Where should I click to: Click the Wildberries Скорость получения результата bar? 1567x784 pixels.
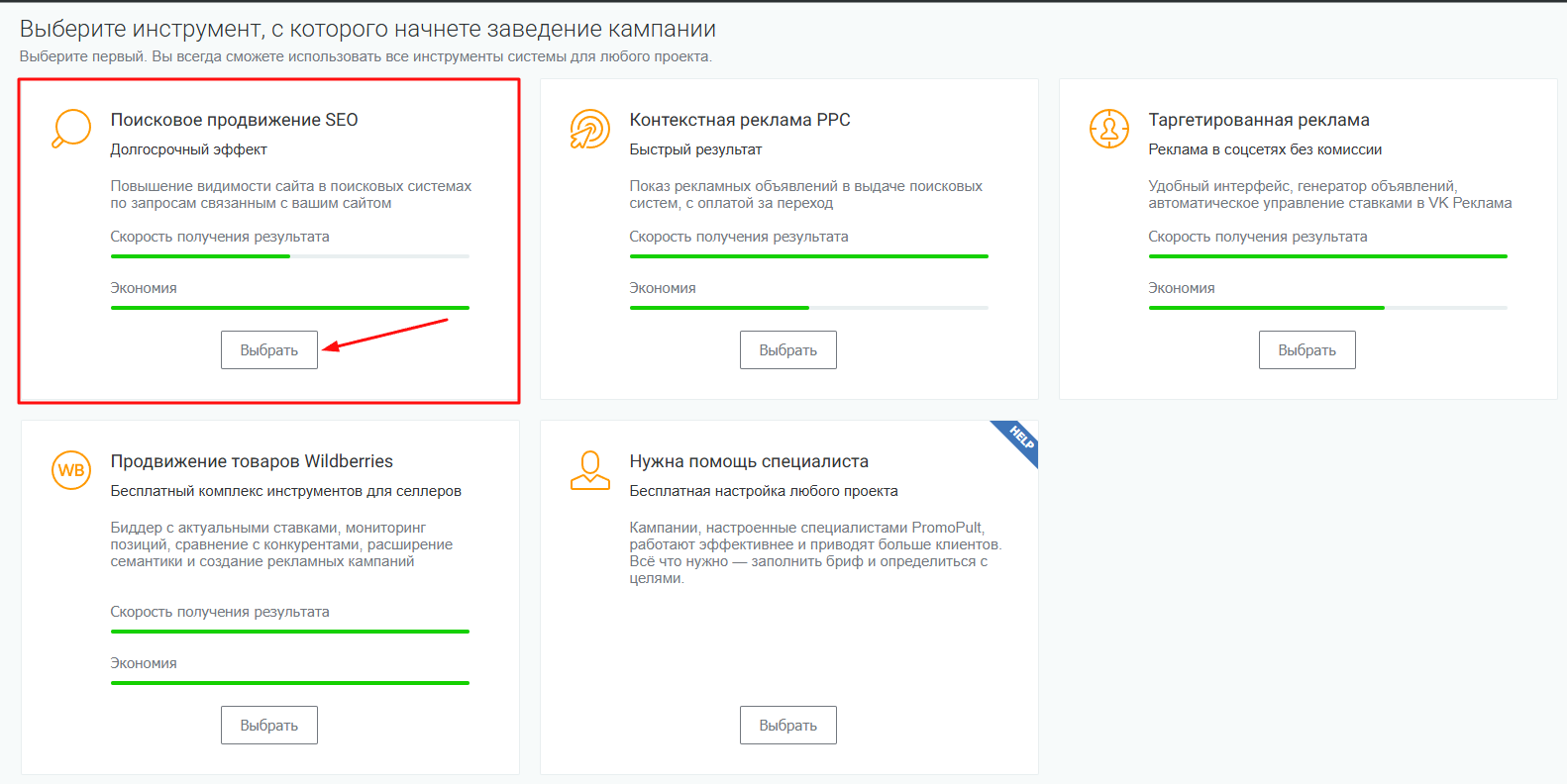pos(289,632)
